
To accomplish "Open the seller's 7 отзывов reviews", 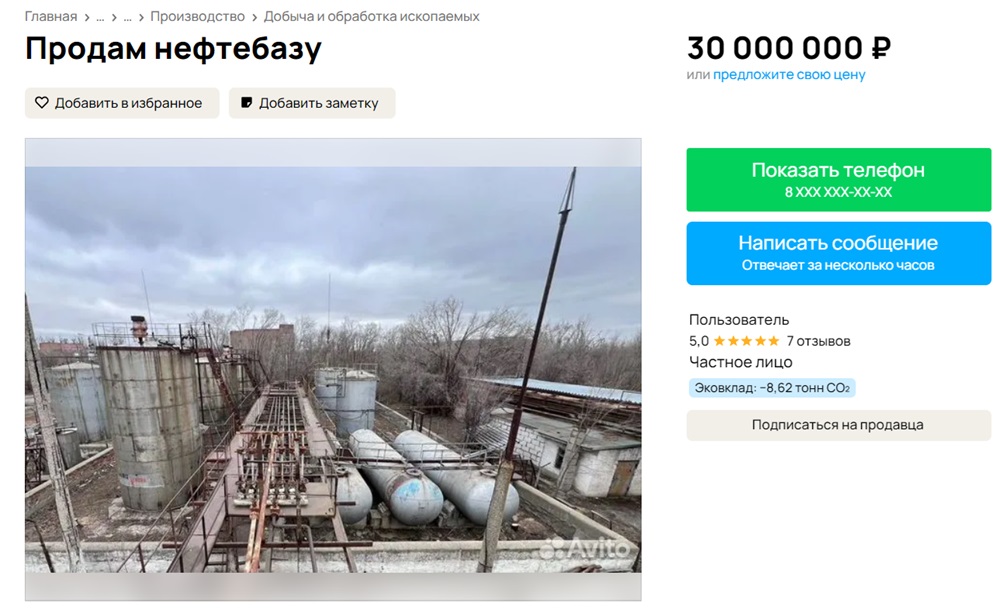I will click(818, 341).
